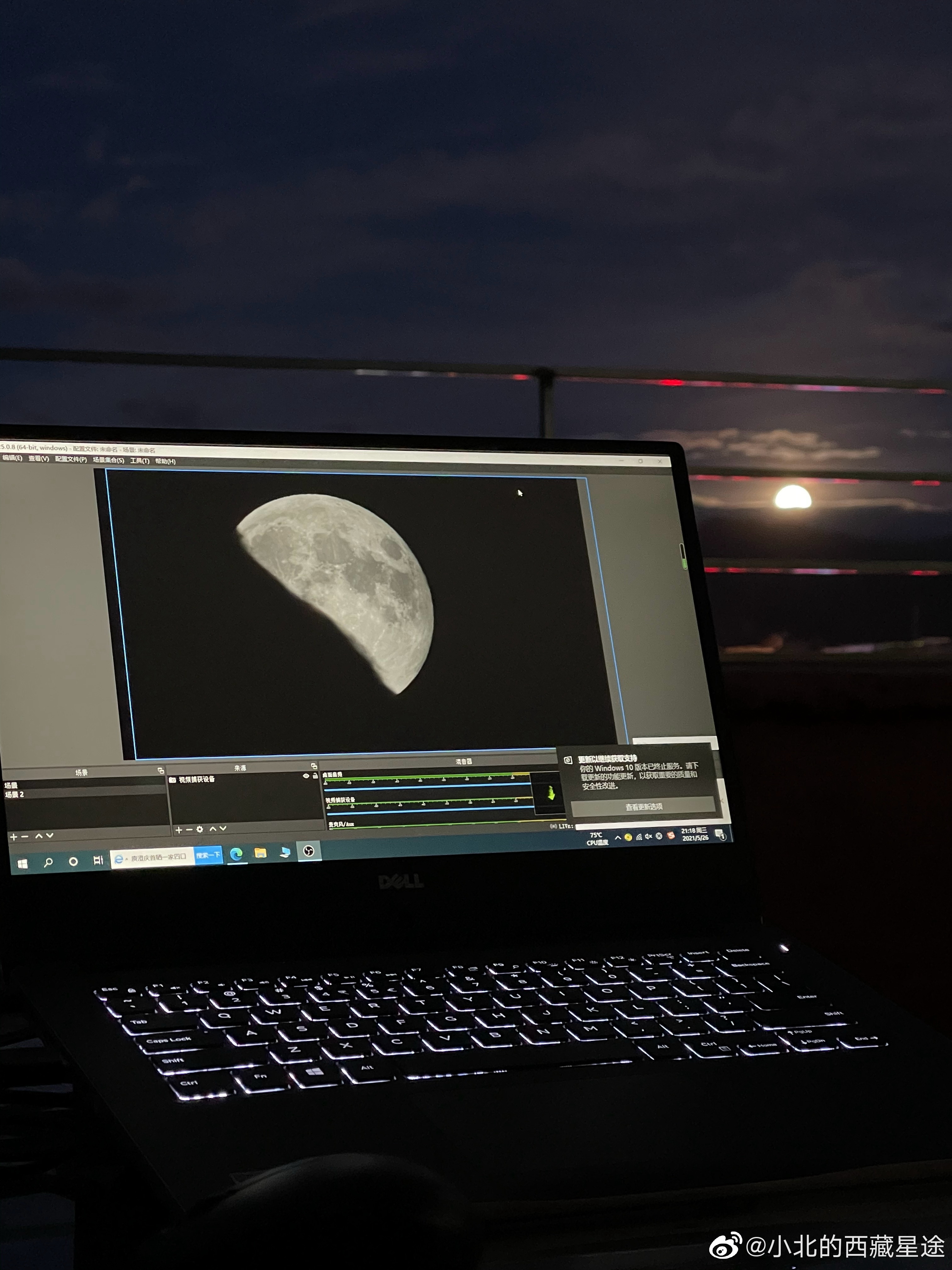Open OBS Studio taskbar icon

(x=308, y=851)
